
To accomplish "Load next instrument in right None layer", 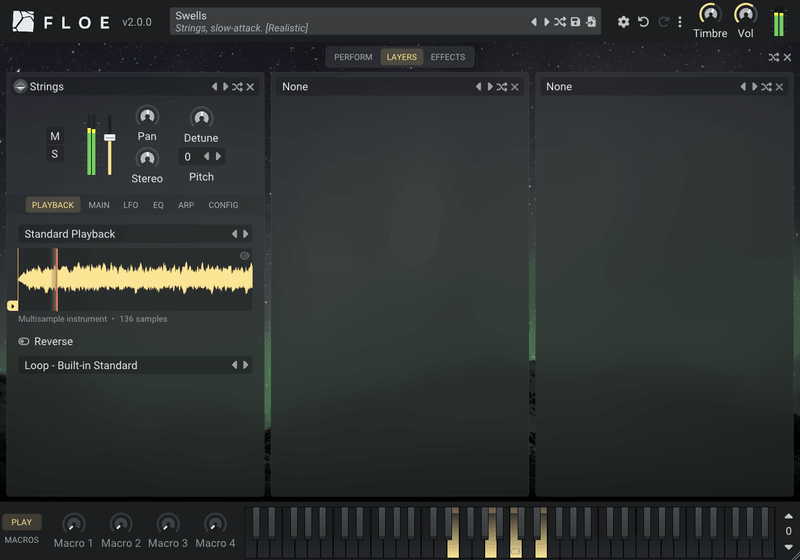I will click(x=755, y=87).
